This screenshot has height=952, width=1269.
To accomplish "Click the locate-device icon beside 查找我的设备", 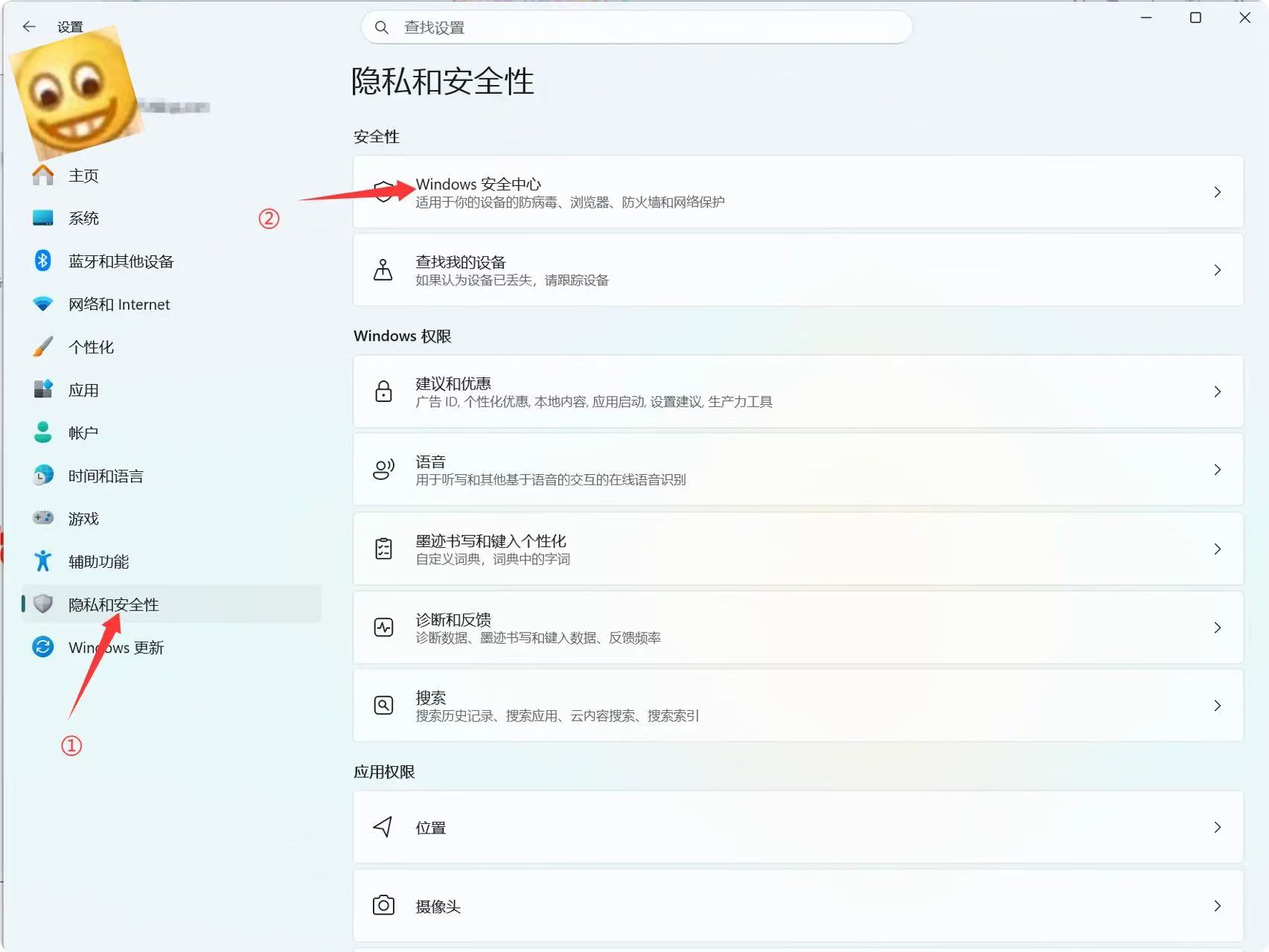I will coord(383,269).
